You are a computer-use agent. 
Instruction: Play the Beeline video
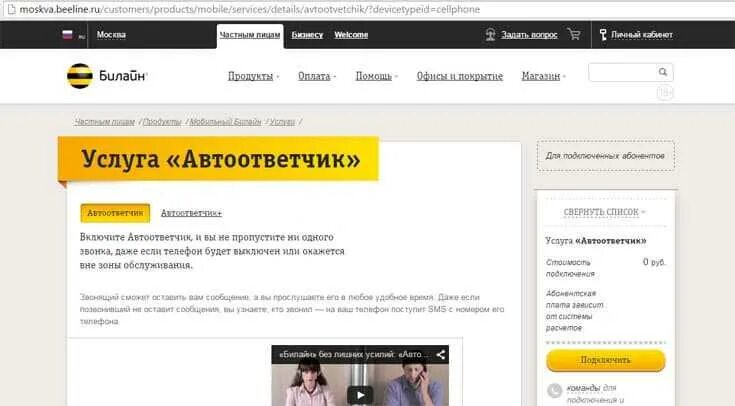pyautogui.click(x=360, y=395)
